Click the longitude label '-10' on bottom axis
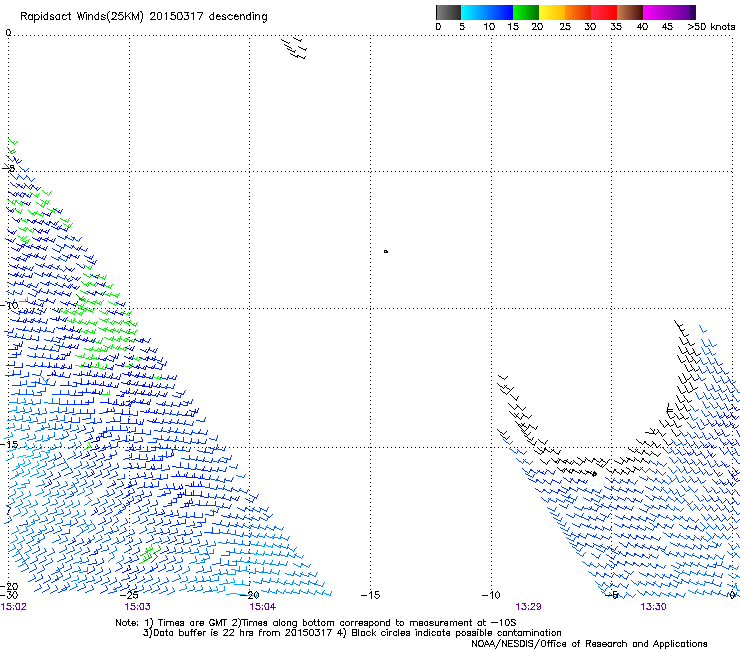Screen dimensions: 740x650 [491, 595]
